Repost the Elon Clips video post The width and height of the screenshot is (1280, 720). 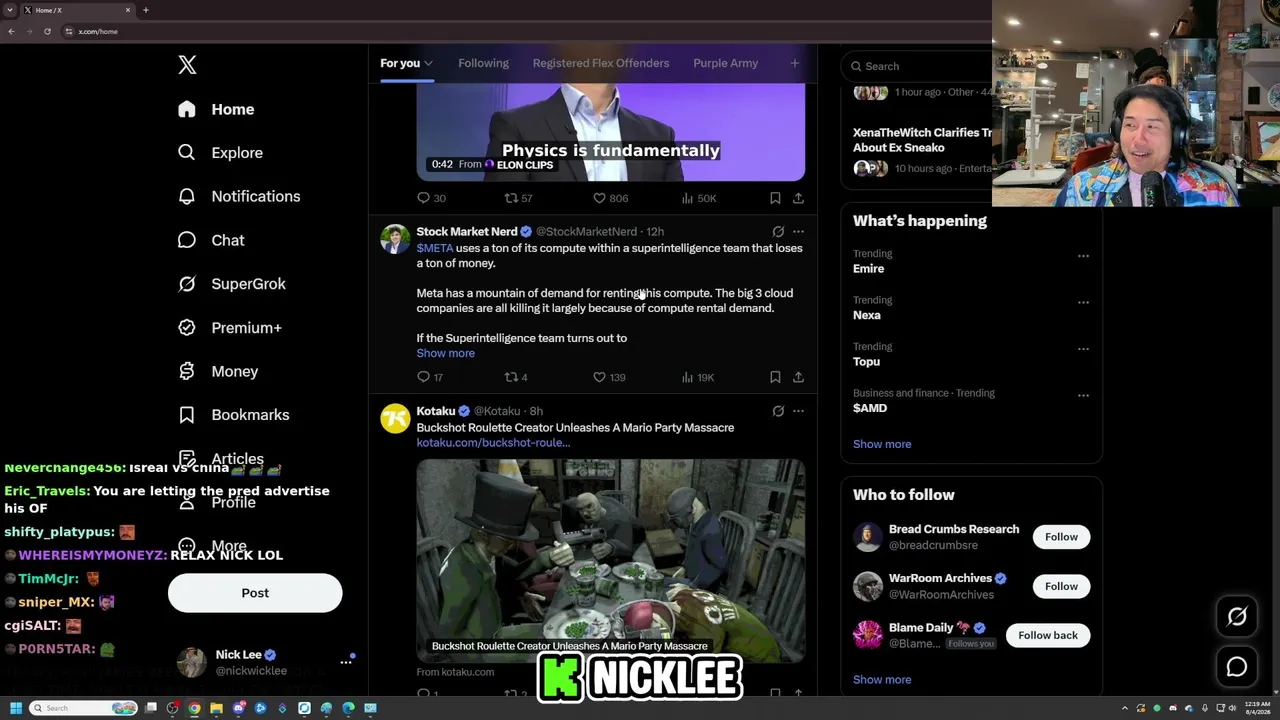511,198
